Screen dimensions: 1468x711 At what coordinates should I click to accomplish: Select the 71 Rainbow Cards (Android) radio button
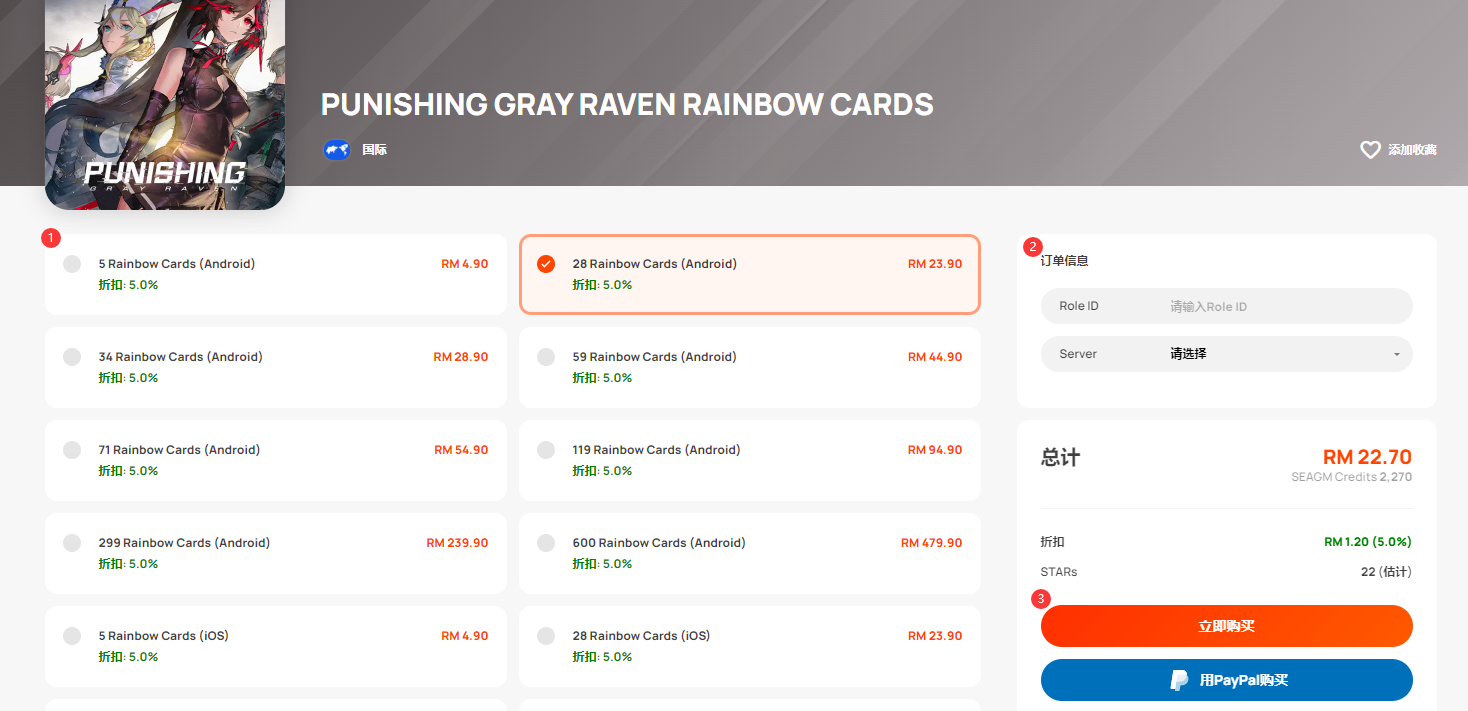72,450
